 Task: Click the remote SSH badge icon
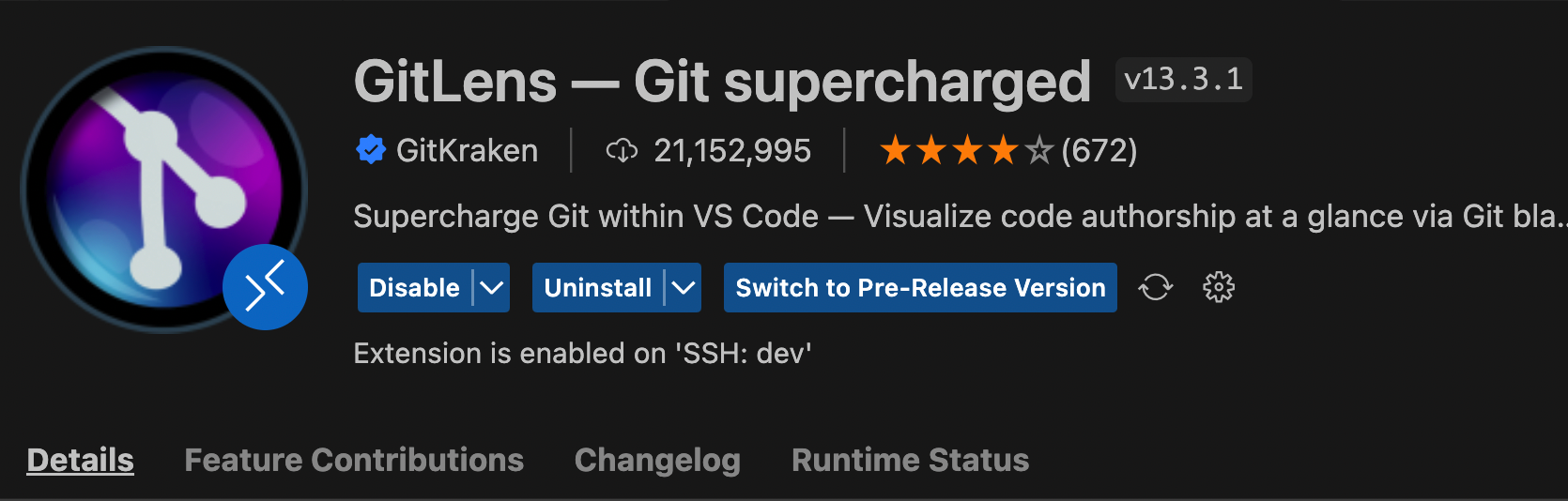(x=265, y=287)
